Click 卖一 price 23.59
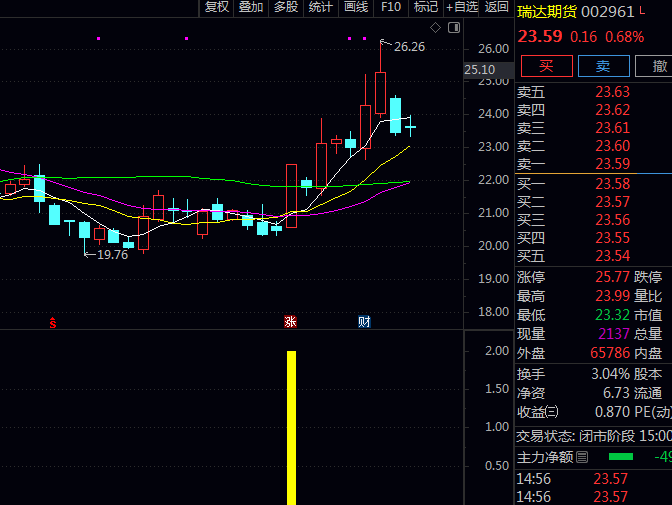Viewport: 672px width, 505px height. [612, 164]
